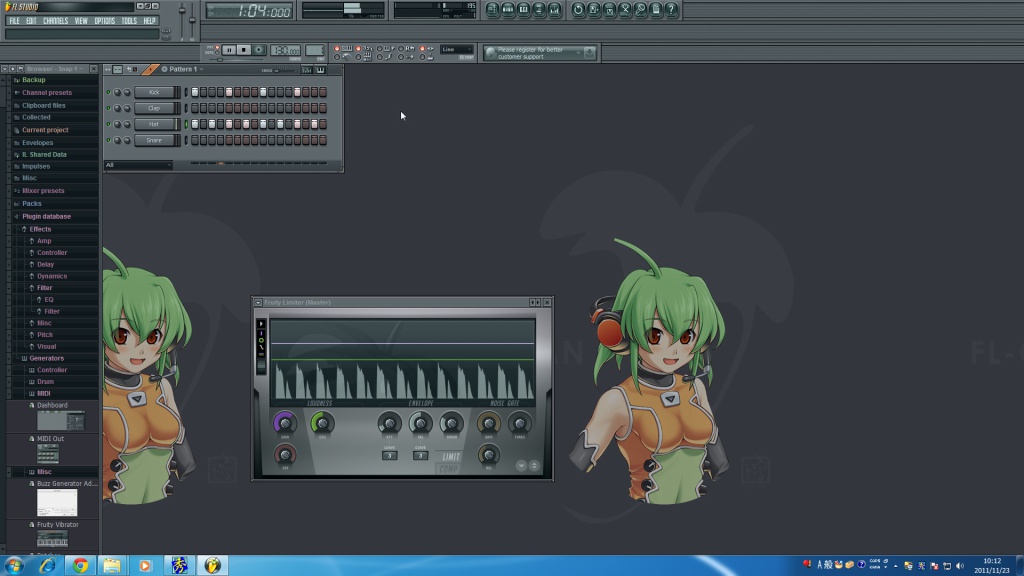Click the purple Gain knob in Fruity Limiter
This screenshot has width=1024, height=576.
285,423
